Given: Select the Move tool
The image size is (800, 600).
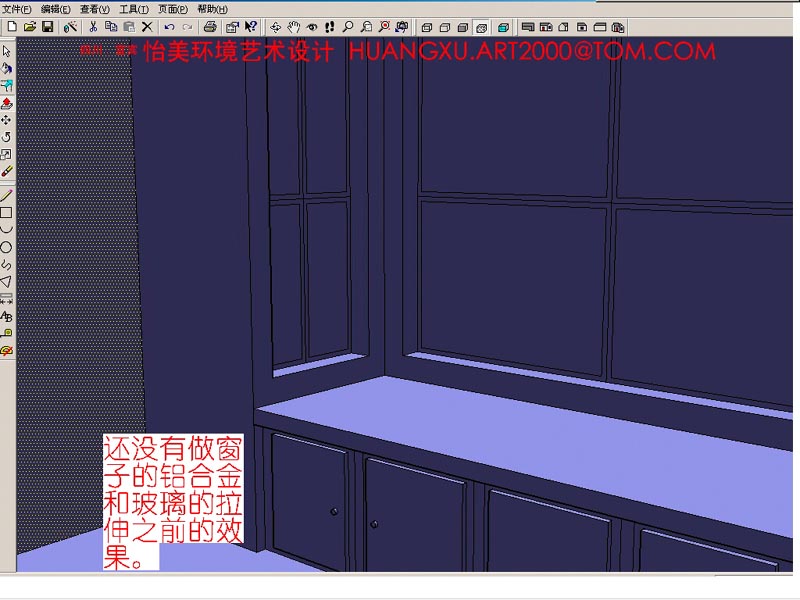Looking at the screenshot, I should [x=7, y=120].
